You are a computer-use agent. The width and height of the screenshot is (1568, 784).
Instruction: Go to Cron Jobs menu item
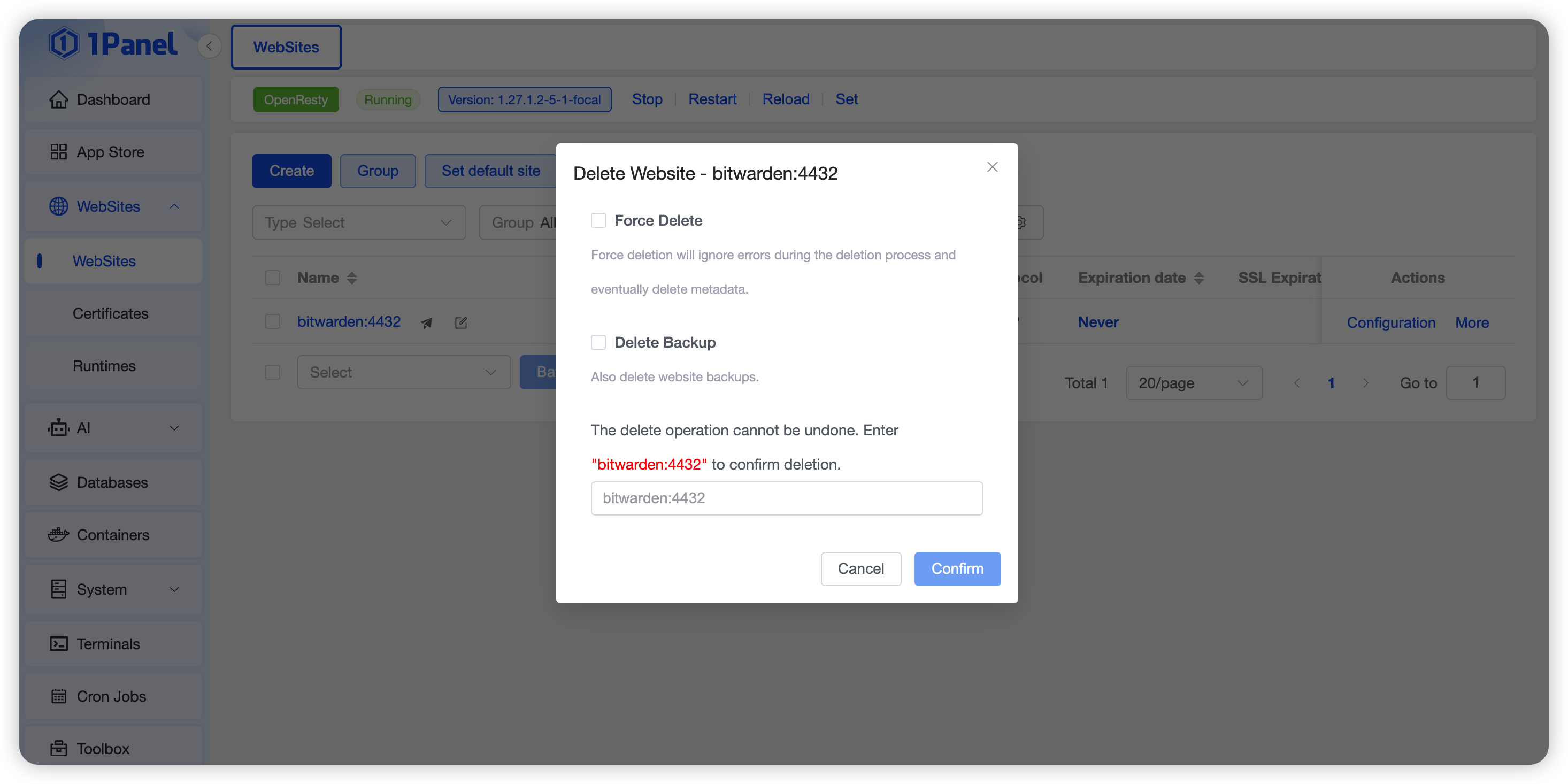pyautogui.click(x=111, y=696)
